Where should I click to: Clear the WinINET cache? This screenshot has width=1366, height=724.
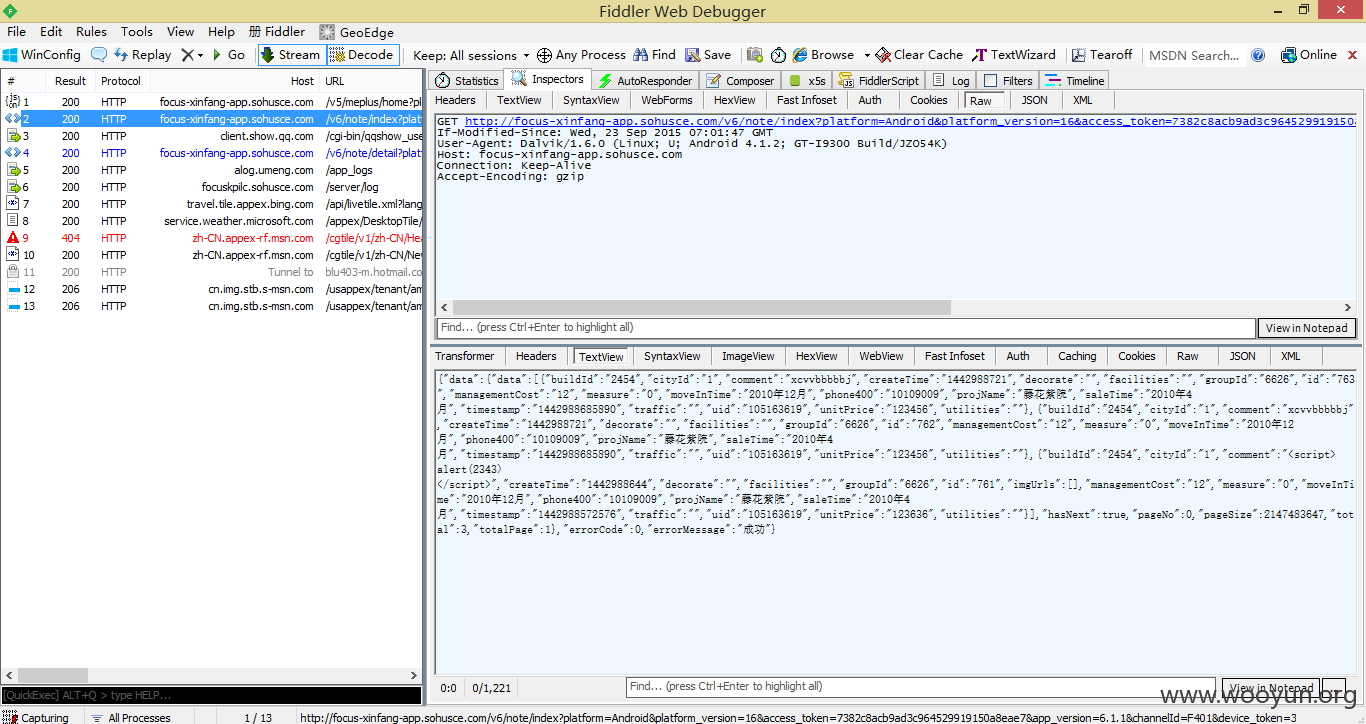919,55
